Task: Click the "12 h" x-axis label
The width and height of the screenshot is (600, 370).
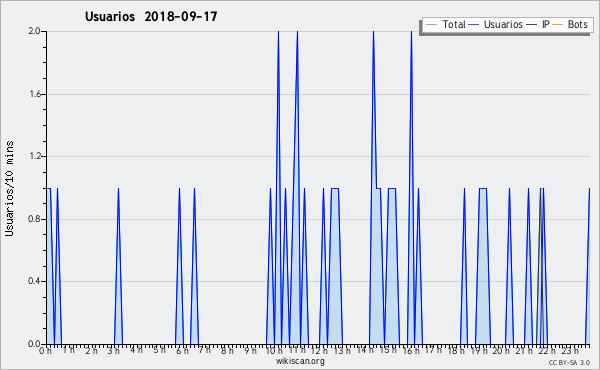Action: [319, 350]
